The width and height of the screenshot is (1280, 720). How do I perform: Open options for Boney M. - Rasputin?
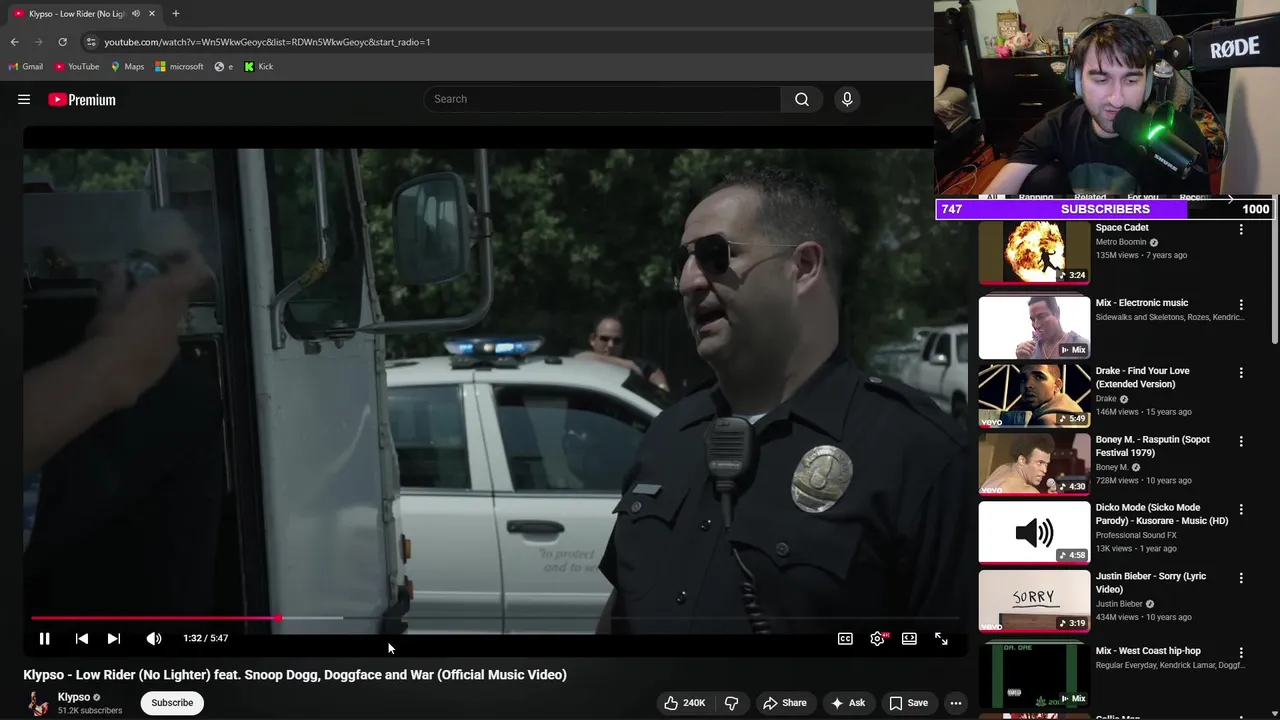(1241, 441)
